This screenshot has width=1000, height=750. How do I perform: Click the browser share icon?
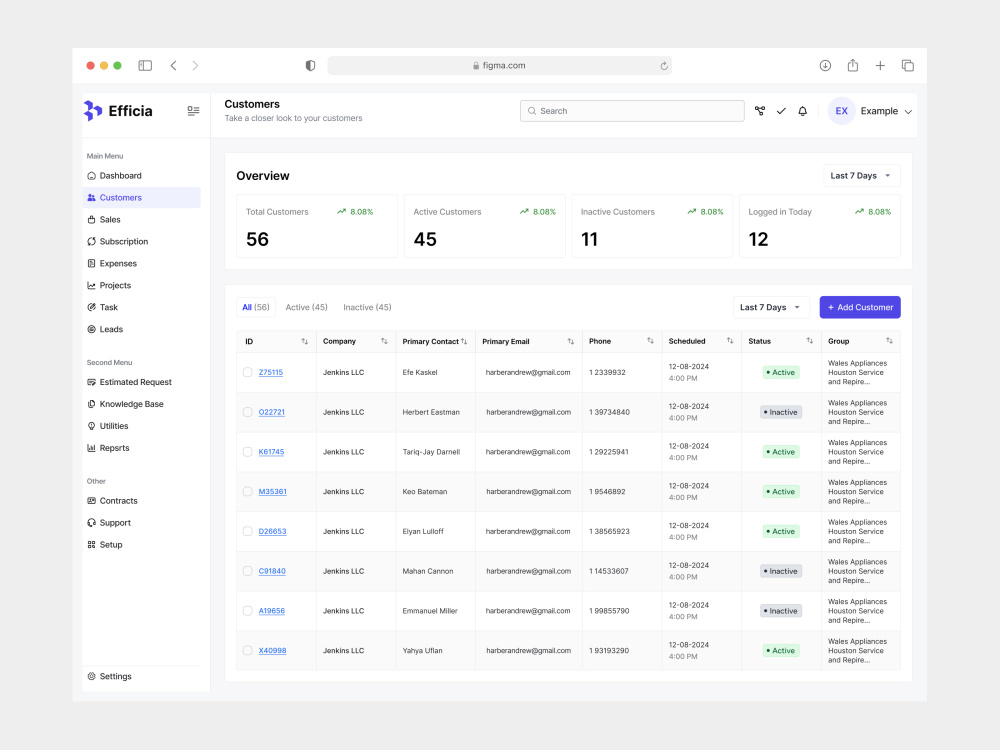[x=853, y=65]
